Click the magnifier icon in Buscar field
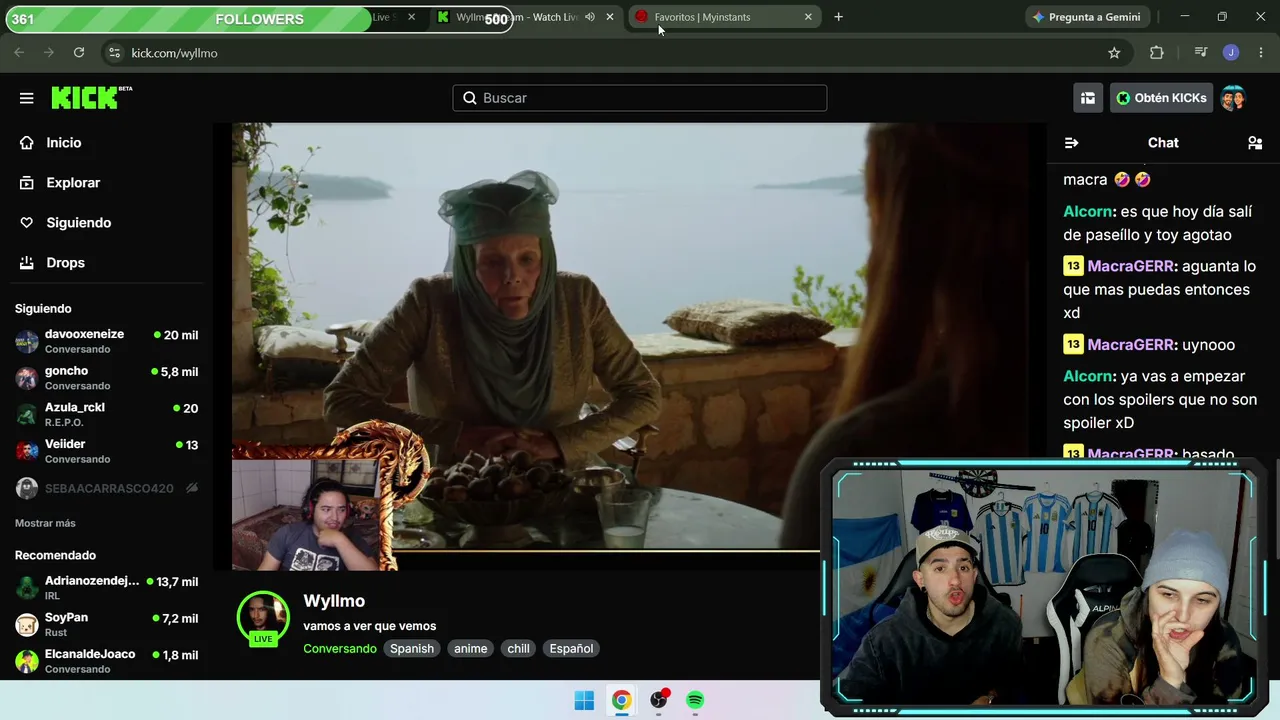 click(470, 98)
